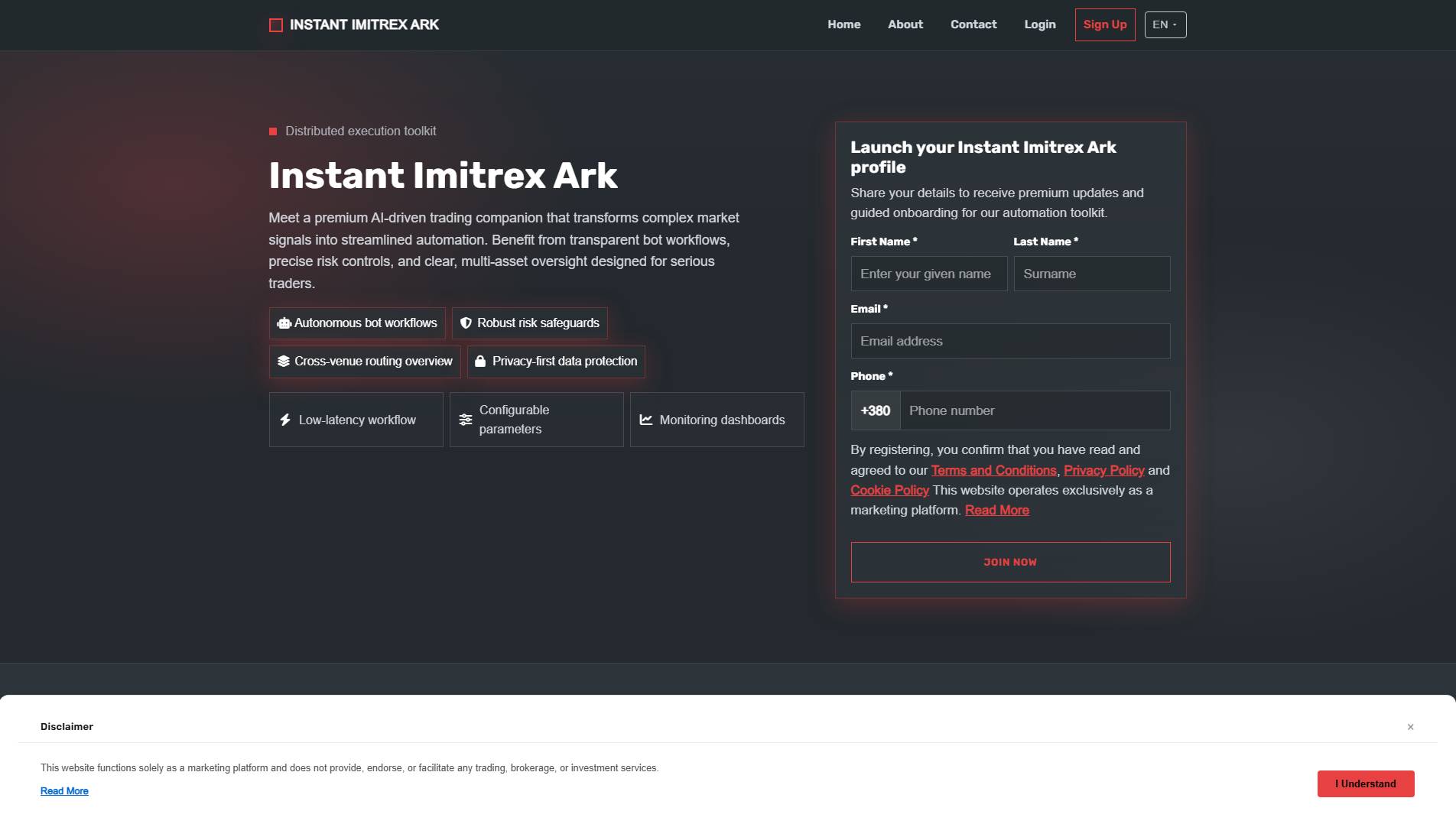Focus the Email address field
The width and height of the screenshot is (1456, 824).
pyautogui.click(x=1010, y=341)
